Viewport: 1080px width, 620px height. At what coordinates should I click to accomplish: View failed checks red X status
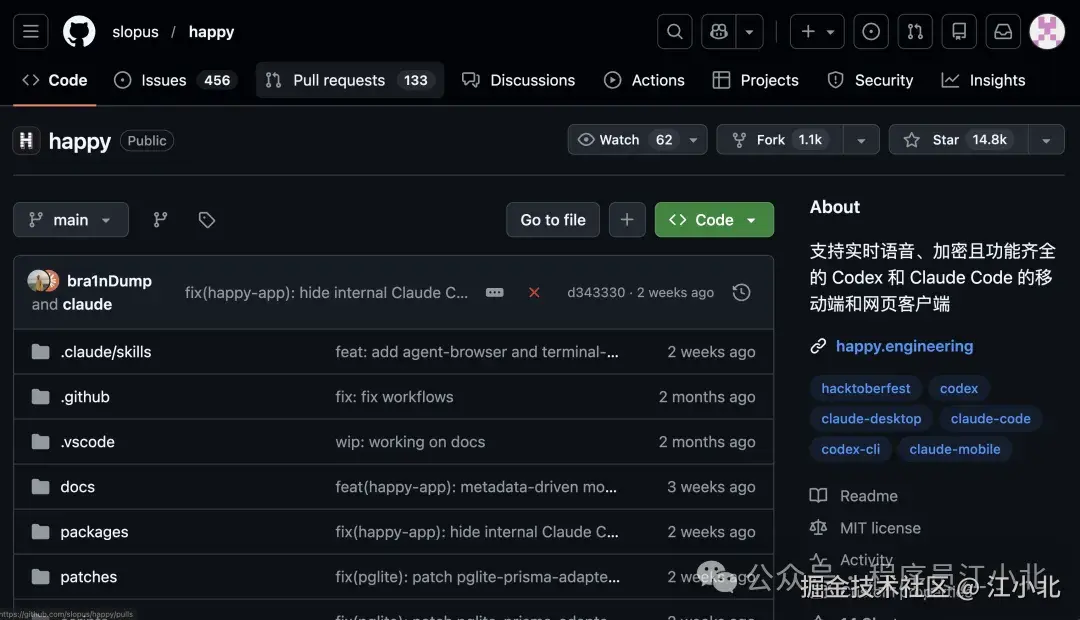(x=534, y=293)
